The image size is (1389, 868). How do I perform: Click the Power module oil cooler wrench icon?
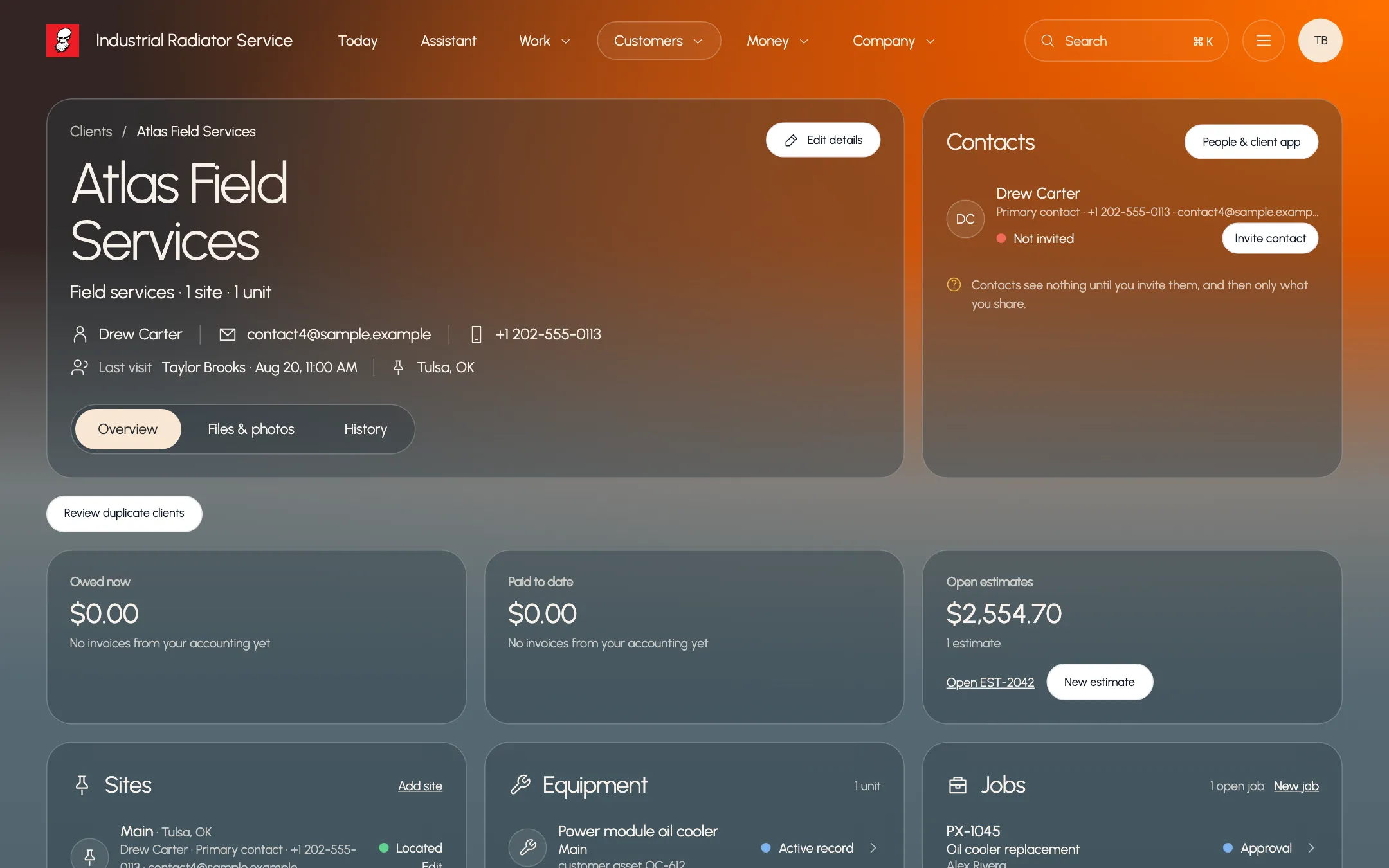point(527,847)
